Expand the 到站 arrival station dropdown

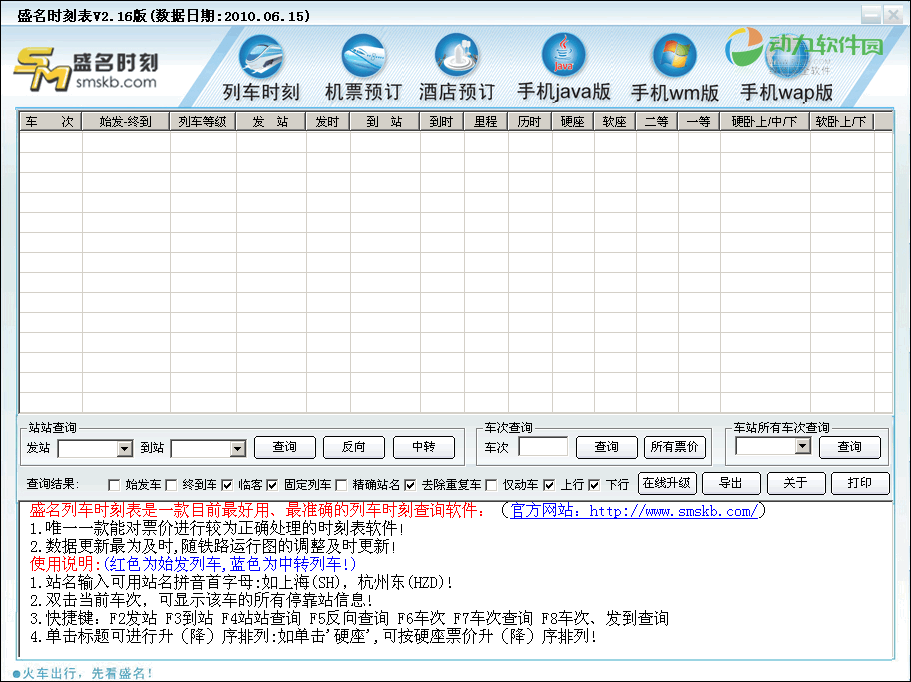point(237,449)
